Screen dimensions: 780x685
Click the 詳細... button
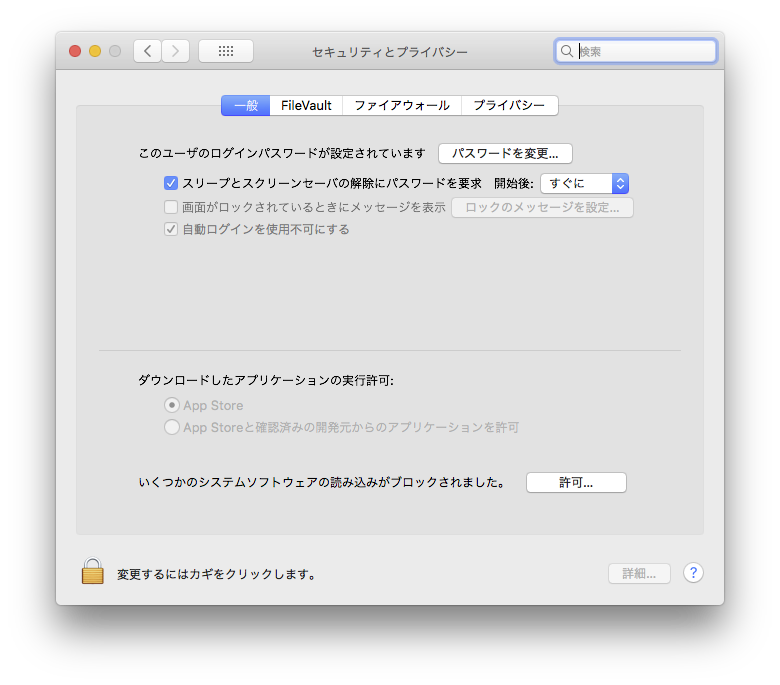[639, 574]
